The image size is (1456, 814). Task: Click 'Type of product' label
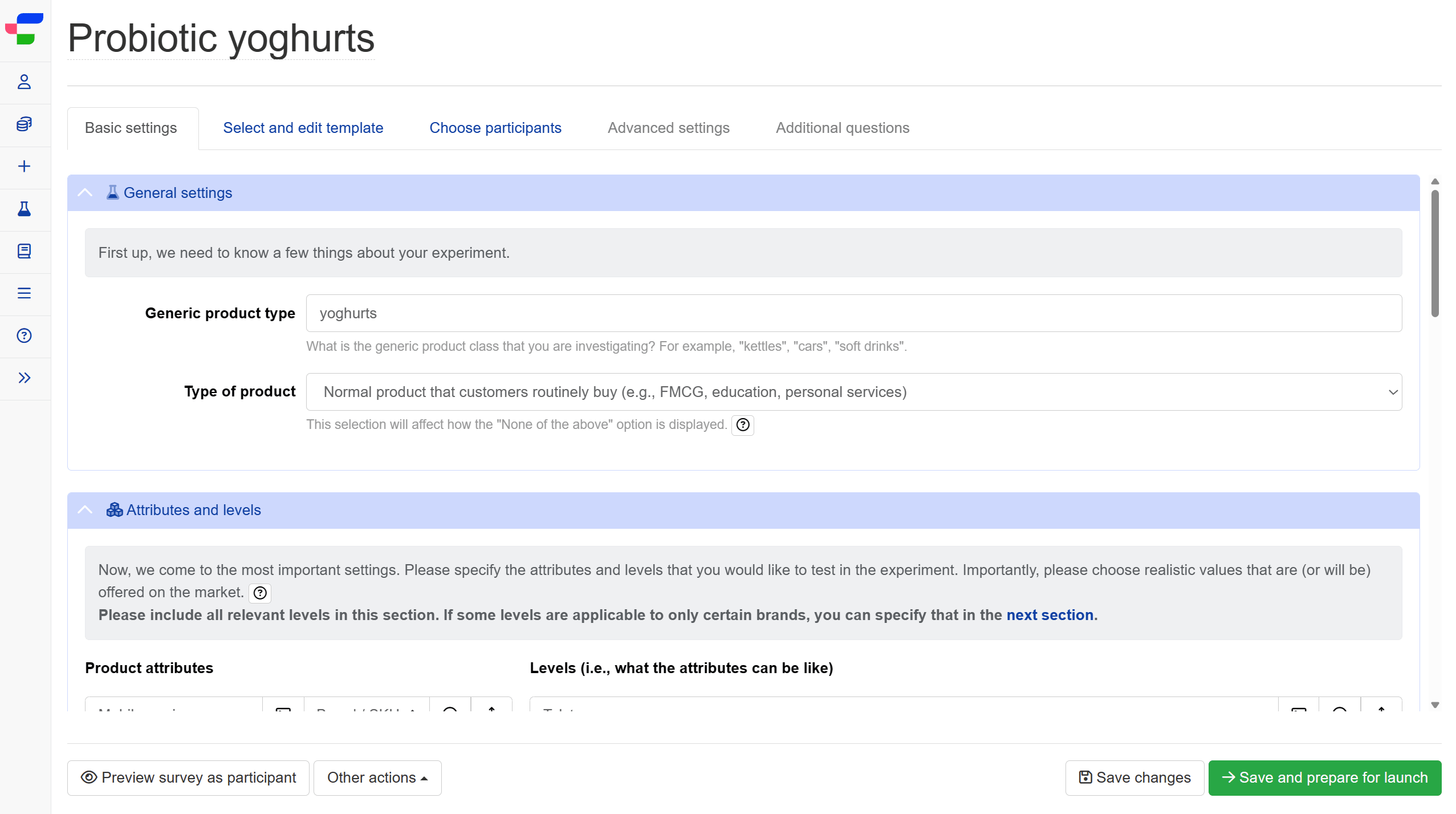pyautogui.click(x=240, y=392)
